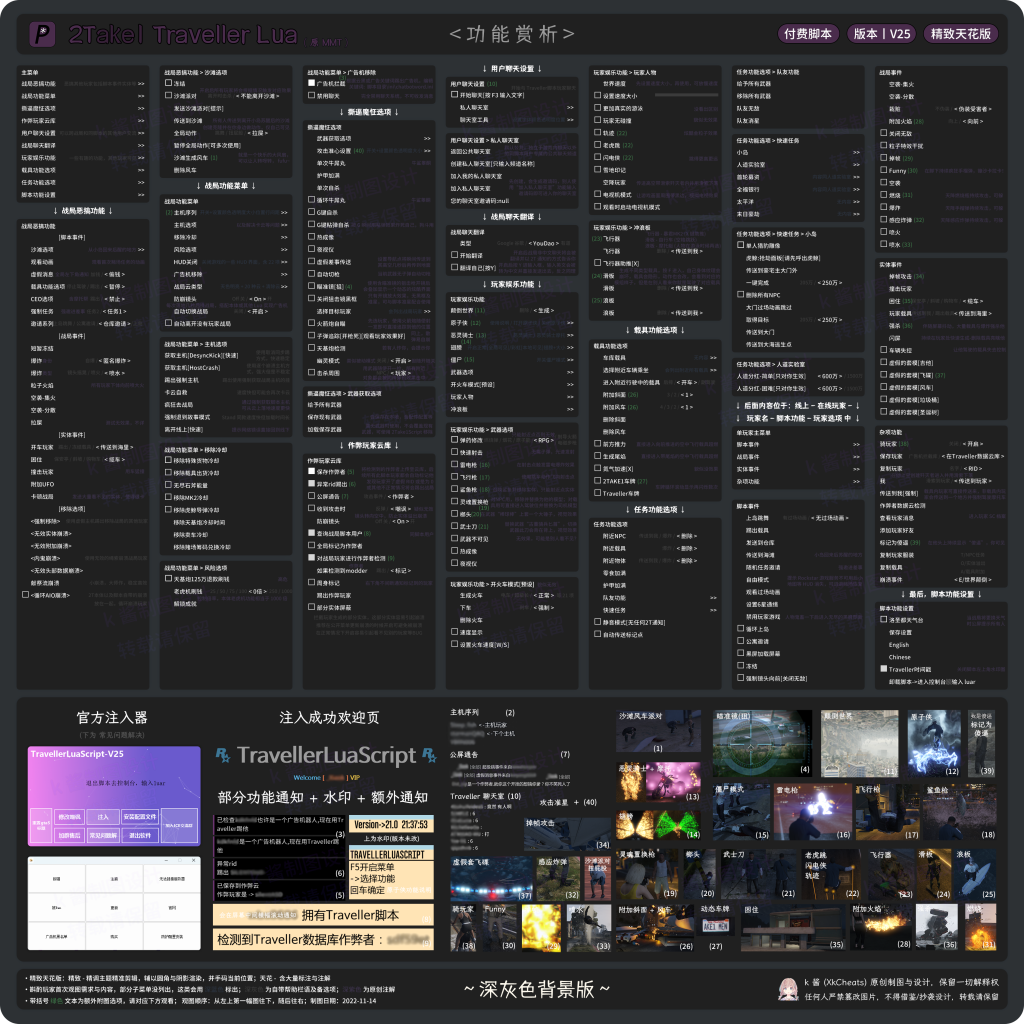Image resolution: width=1024 pixels, height=1024 pixels.
Task: Uncheck the 广告机拦截 checkbox
Action: click(312, 84)
